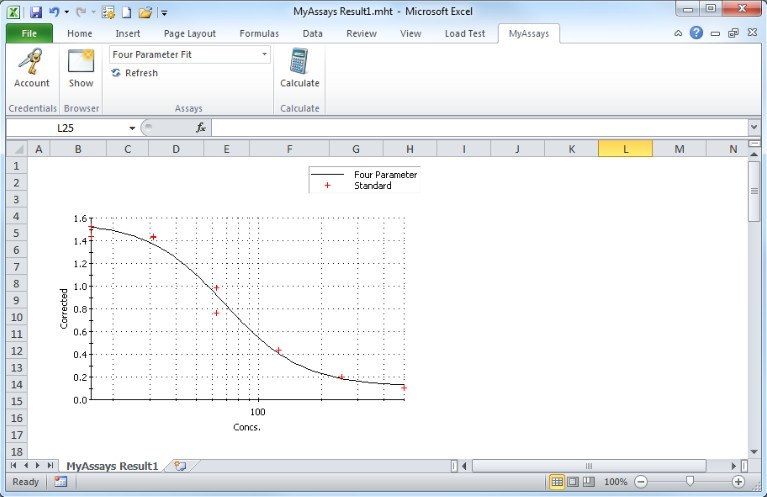Click the macro recording status bar icon
Image resolution: width=767 pixels, height=497 pixels.
pos(61,482)
